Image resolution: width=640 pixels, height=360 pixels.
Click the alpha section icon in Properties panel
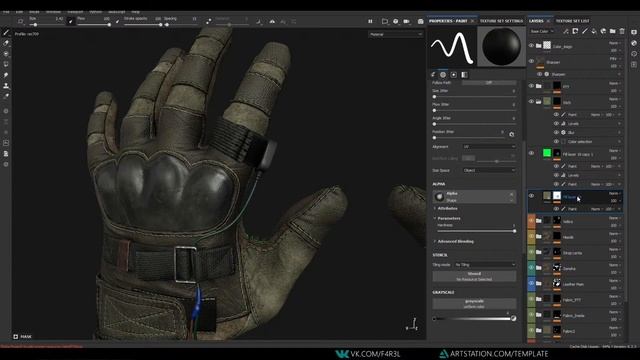point(443,75)
